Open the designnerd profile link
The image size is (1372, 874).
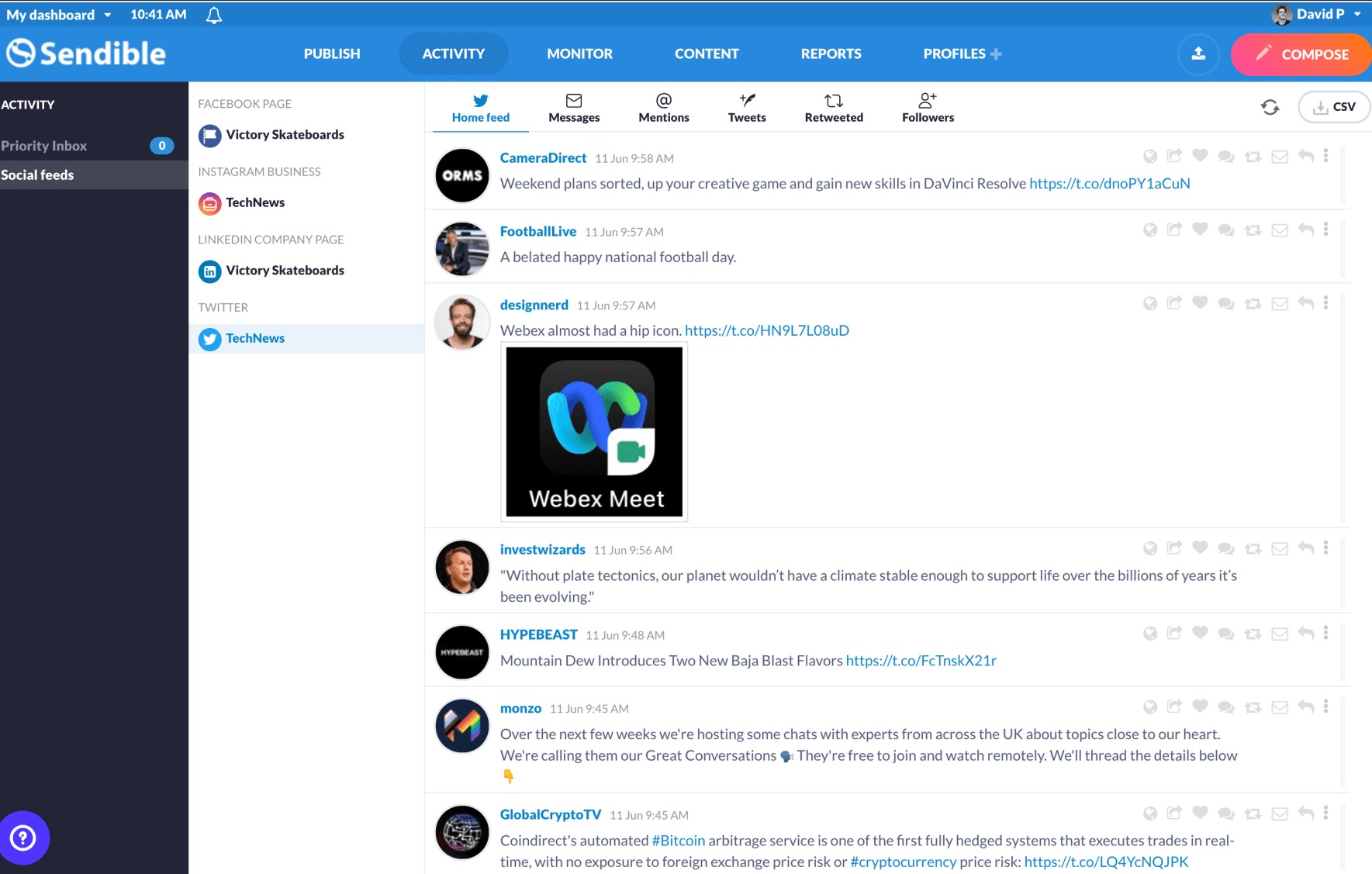(534, 305)
